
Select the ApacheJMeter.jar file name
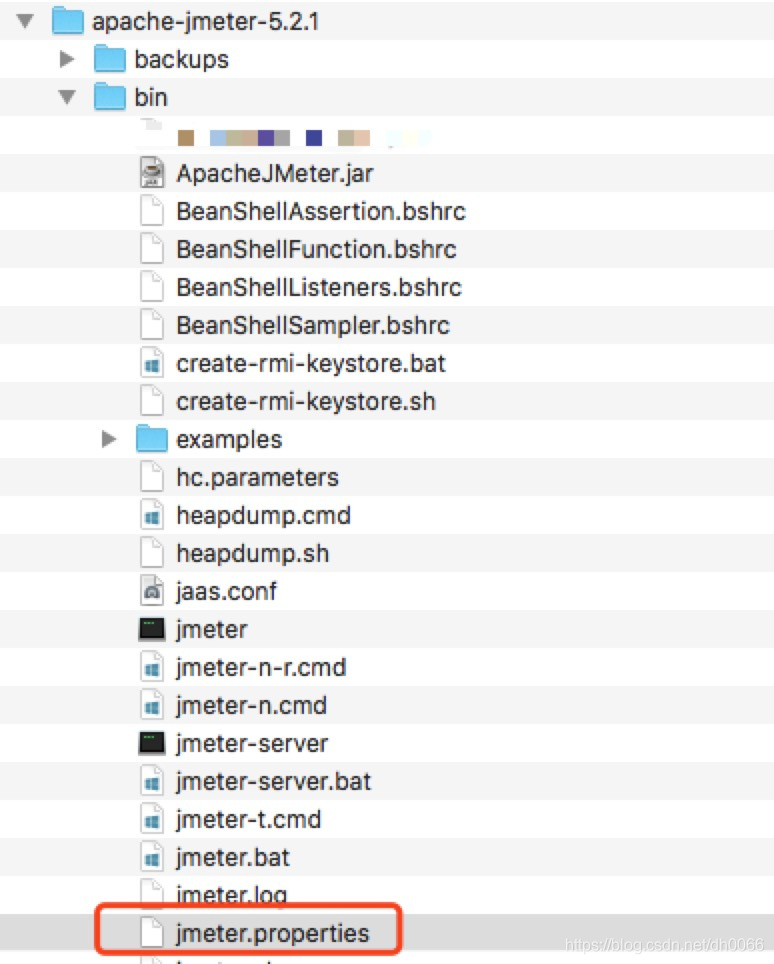click(274, 173)
